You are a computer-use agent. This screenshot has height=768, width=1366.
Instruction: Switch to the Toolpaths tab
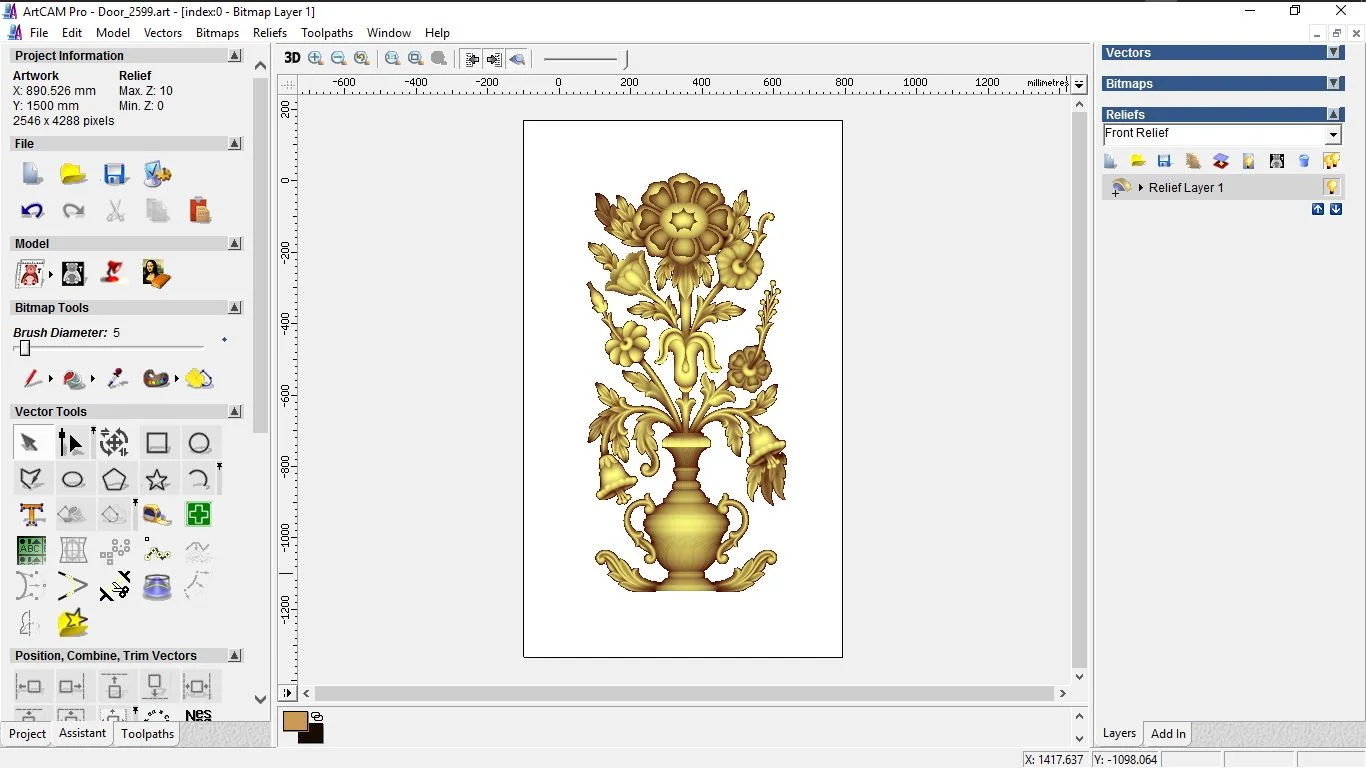click(x=147, y=734)
